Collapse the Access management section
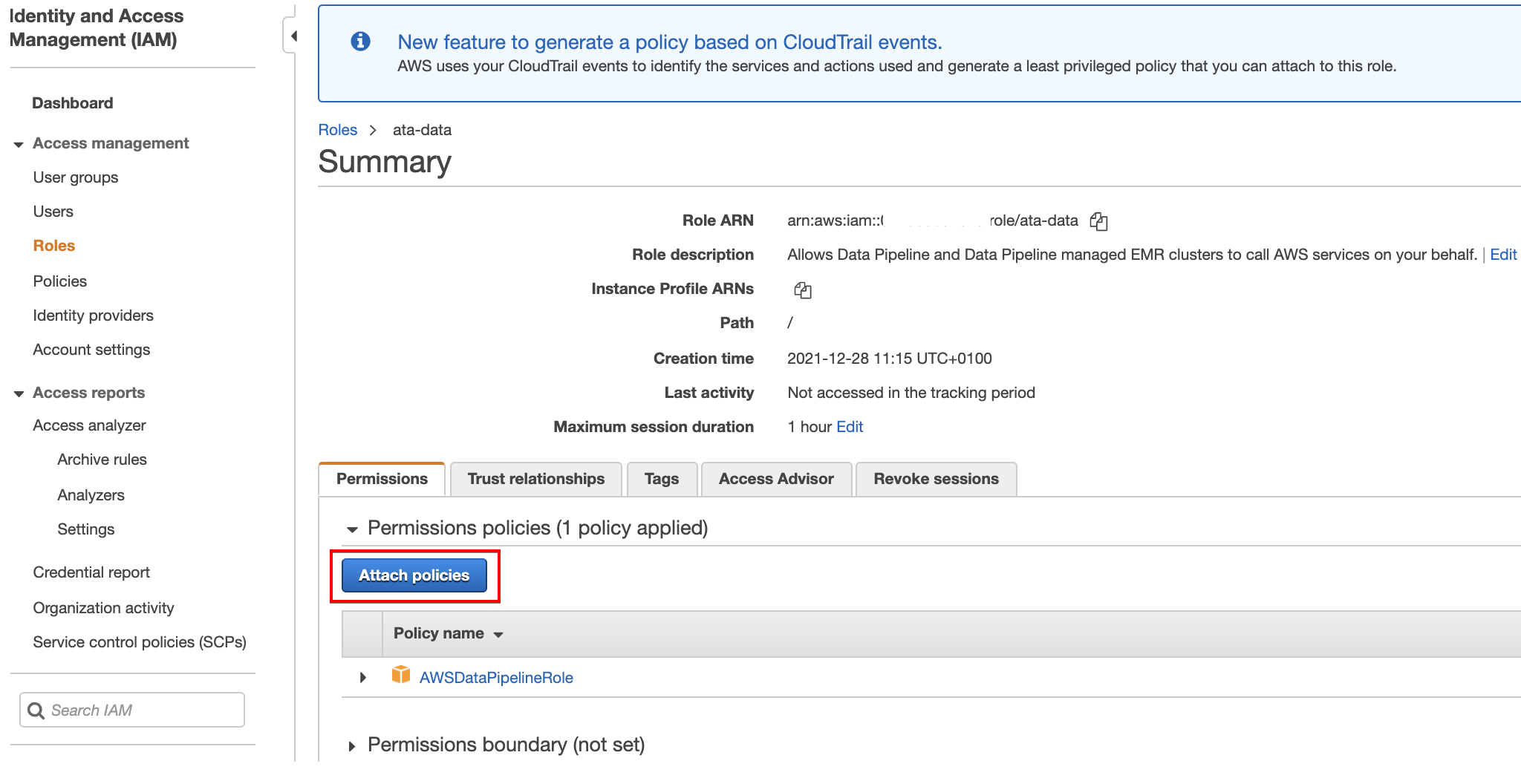1521x784 pixels. [x=19, y=144]
